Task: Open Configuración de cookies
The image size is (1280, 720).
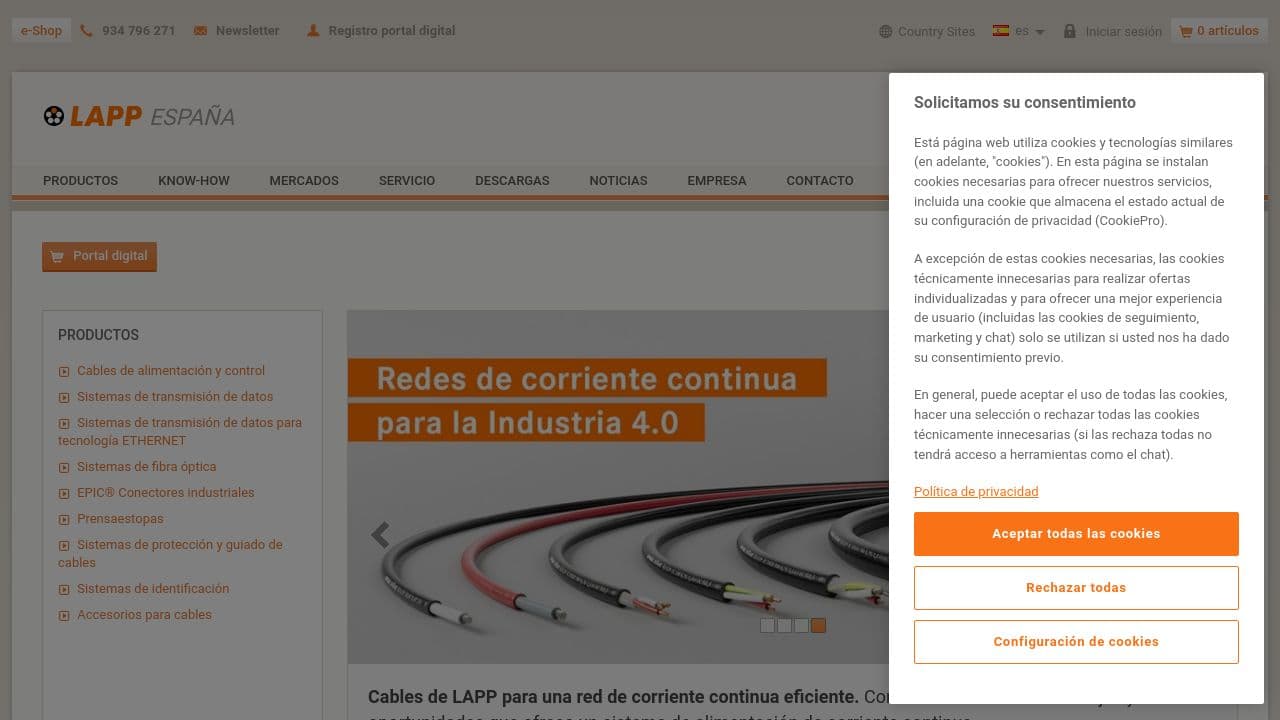Action: click(1075, 641)
